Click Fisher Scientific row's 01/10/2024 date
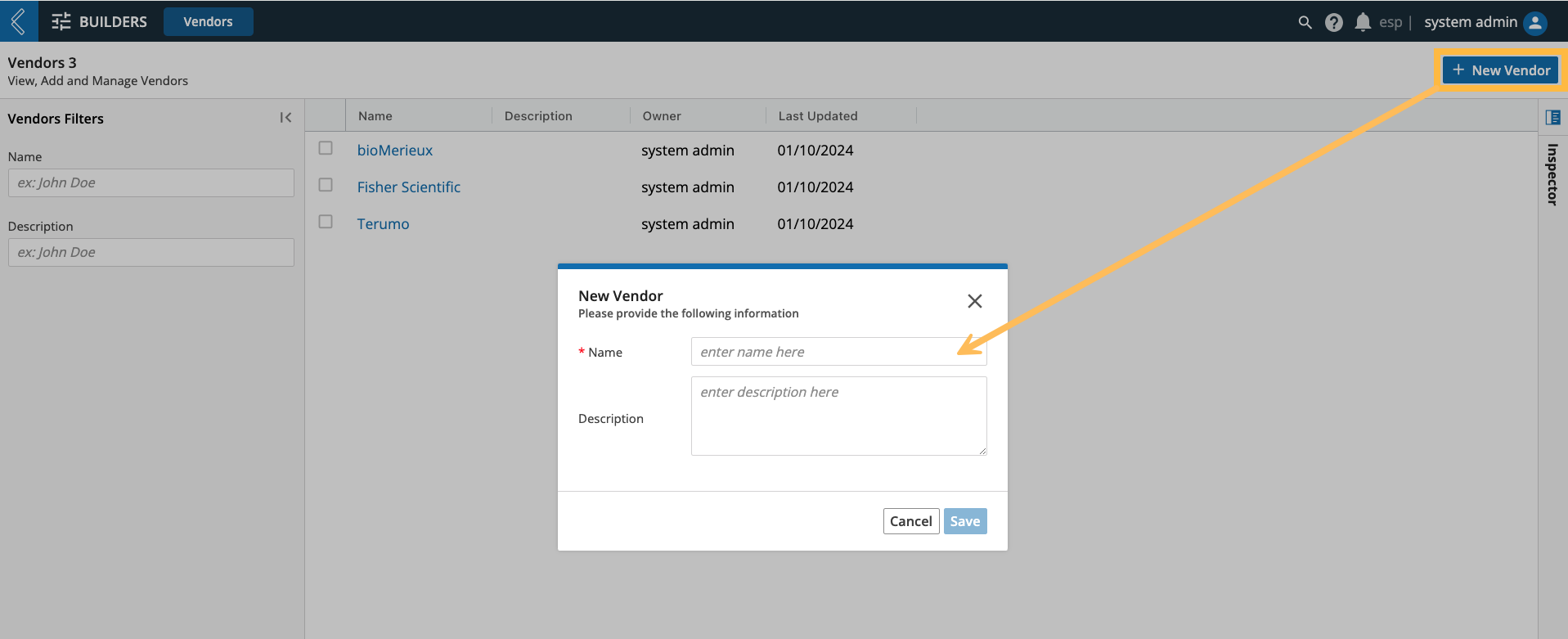 [815, 187]
